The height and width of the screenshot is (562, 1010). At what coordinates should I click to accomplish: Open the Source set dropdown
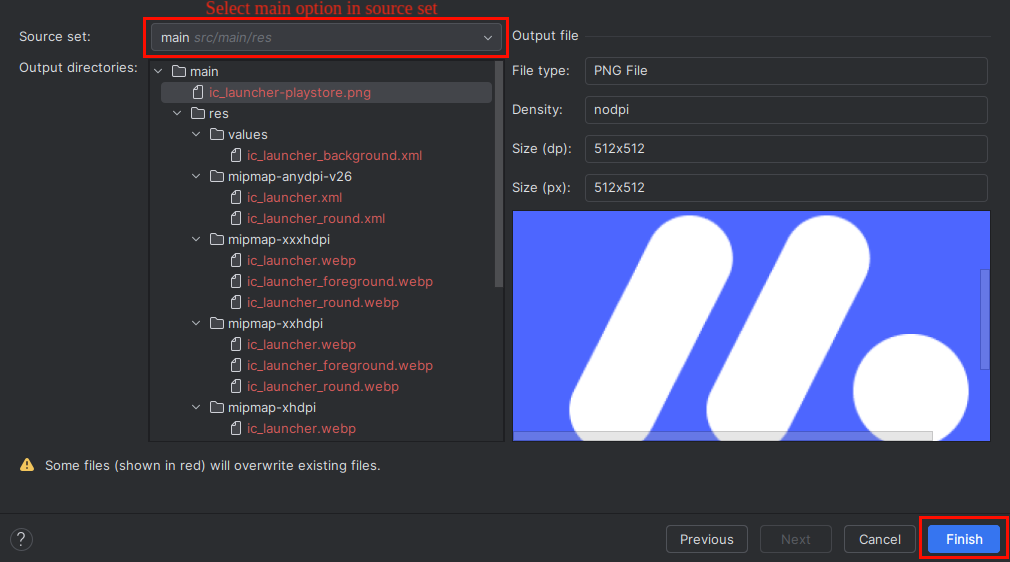pos(327,38)
